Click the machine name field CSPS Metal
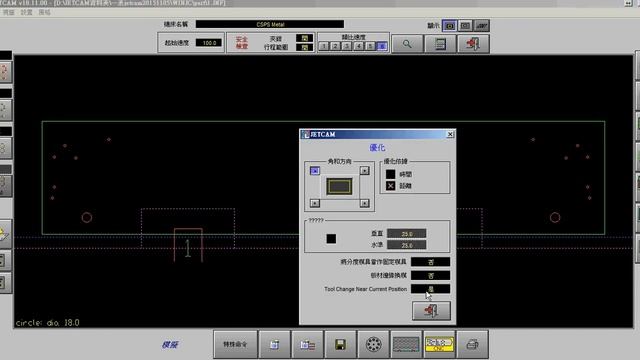 tap(270, 24)
